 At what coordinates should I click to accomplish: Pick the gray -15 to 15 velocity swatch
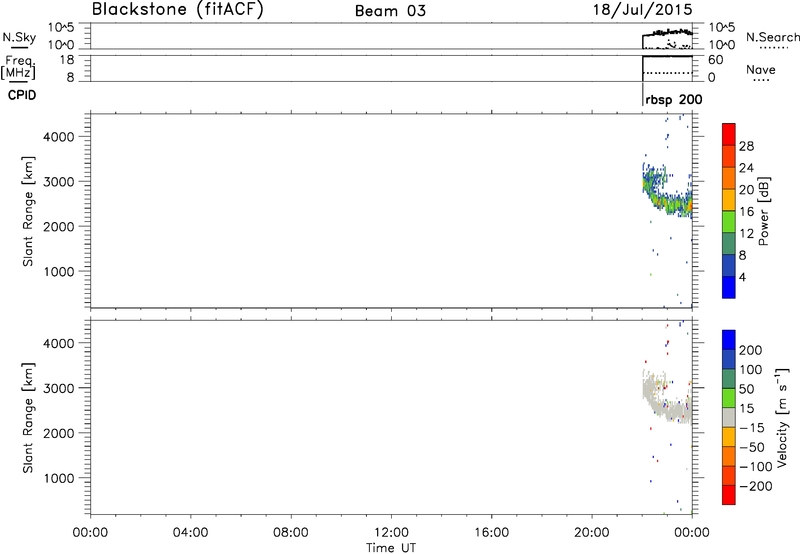(x=729, y=417)
